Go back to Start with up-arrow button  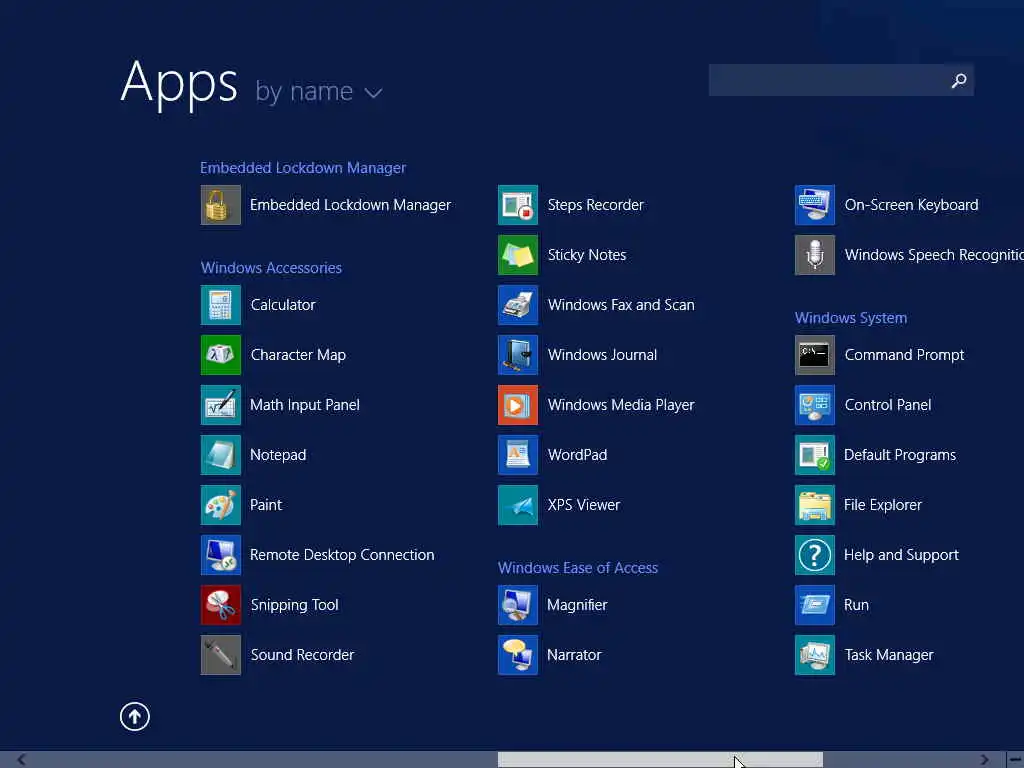point(135,716)
